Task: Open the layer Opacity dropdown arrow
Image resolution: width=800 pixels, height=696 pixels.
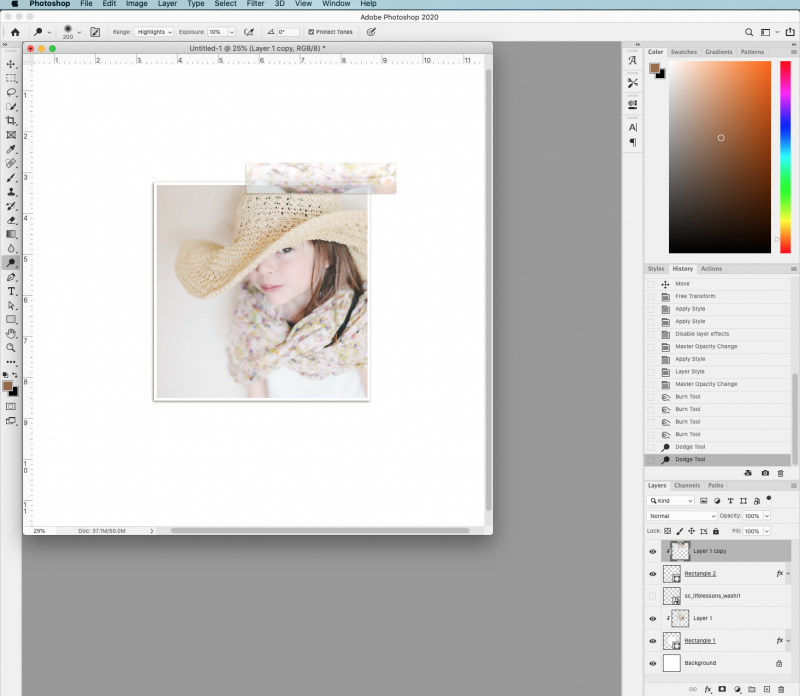Action: click(x=766, y=516)
